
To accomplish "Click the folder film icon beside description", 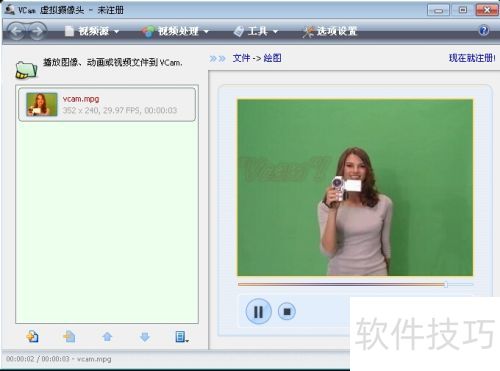I will (x=26, y=70).
